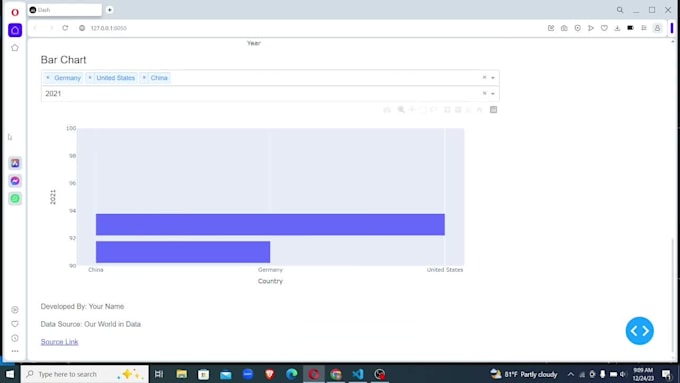Open a new tab with the plus button
The width and height of the screenshot is (680, 383).
110,10
